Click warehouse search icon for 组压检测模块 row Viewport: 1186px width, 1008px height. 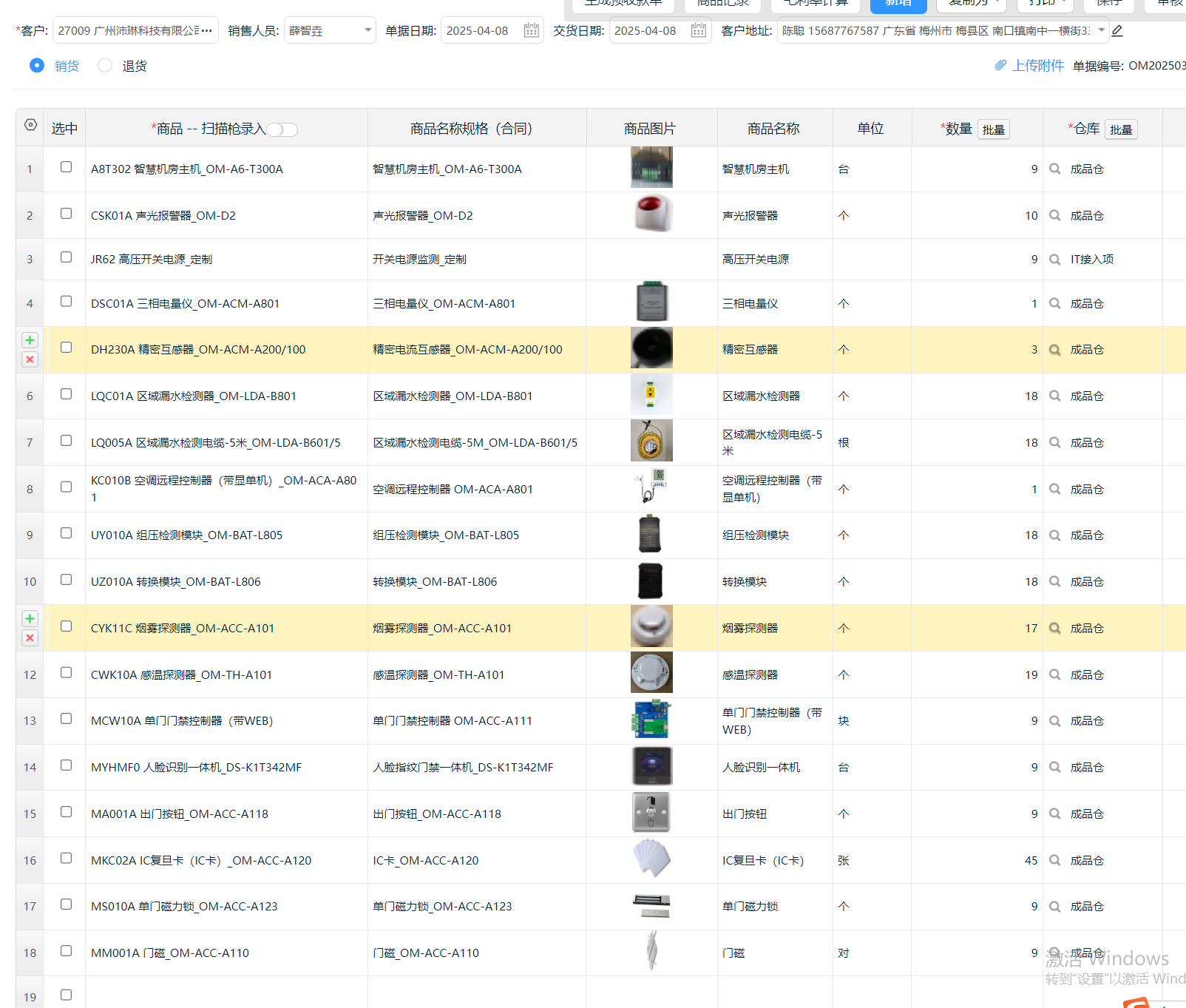(x=1055, y=535)
